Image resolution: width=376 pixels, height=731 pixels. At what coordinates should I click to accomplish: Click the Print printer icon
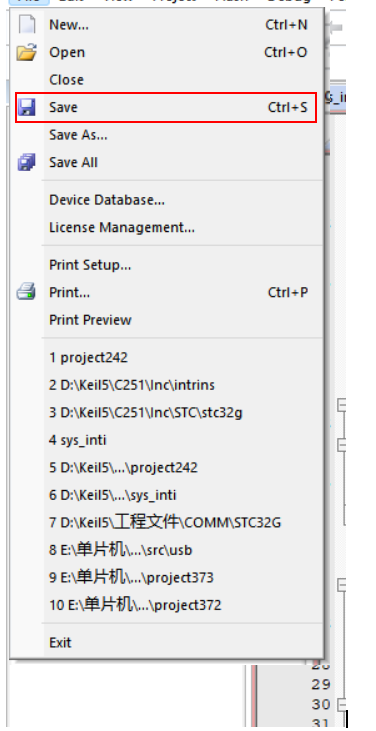tap(27, 292)
